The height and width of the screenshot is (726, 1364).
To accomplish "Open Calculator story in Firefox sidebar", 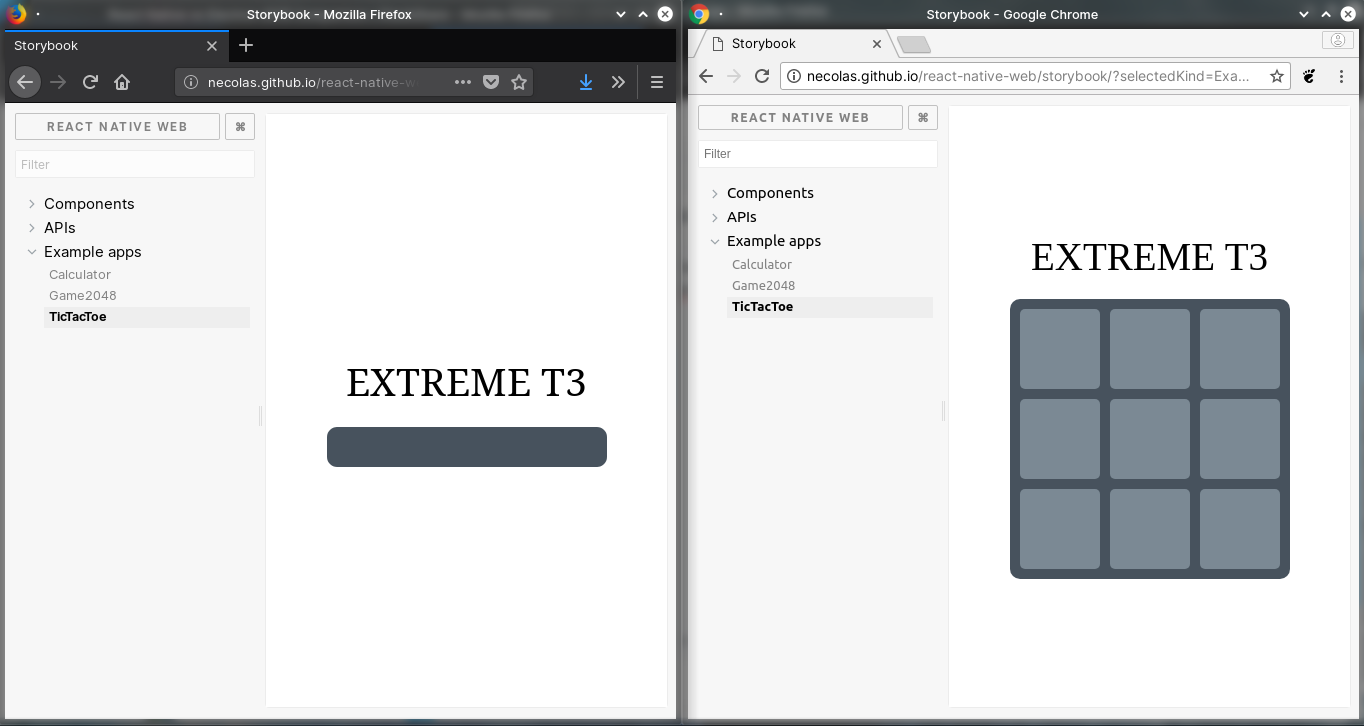I will 80,274.
